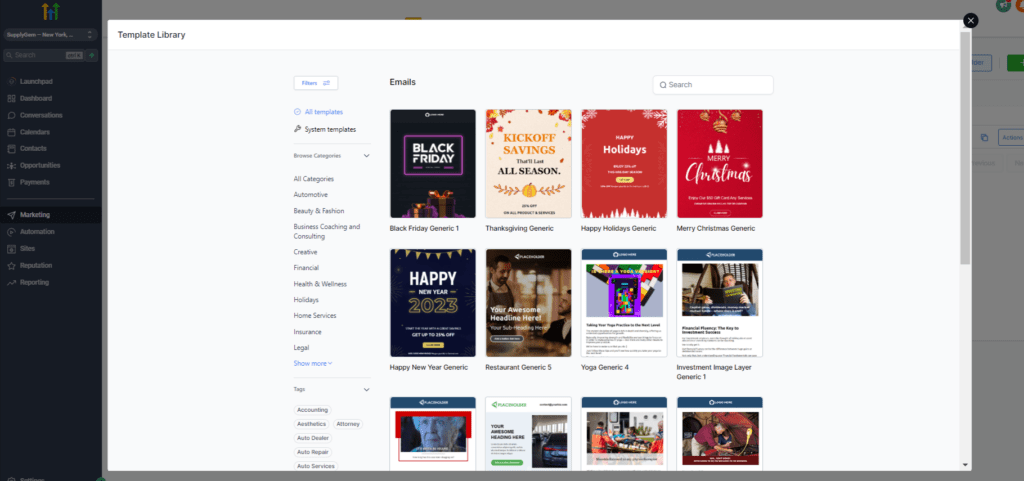
Task: Click the Payments sidebar icon
Action: (x=12, y=183)
